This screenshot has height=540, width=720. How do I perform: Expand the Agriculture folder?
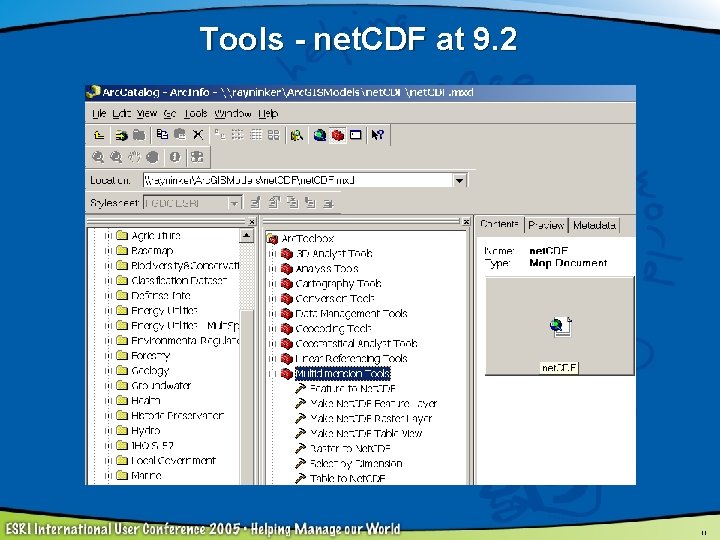108,236
